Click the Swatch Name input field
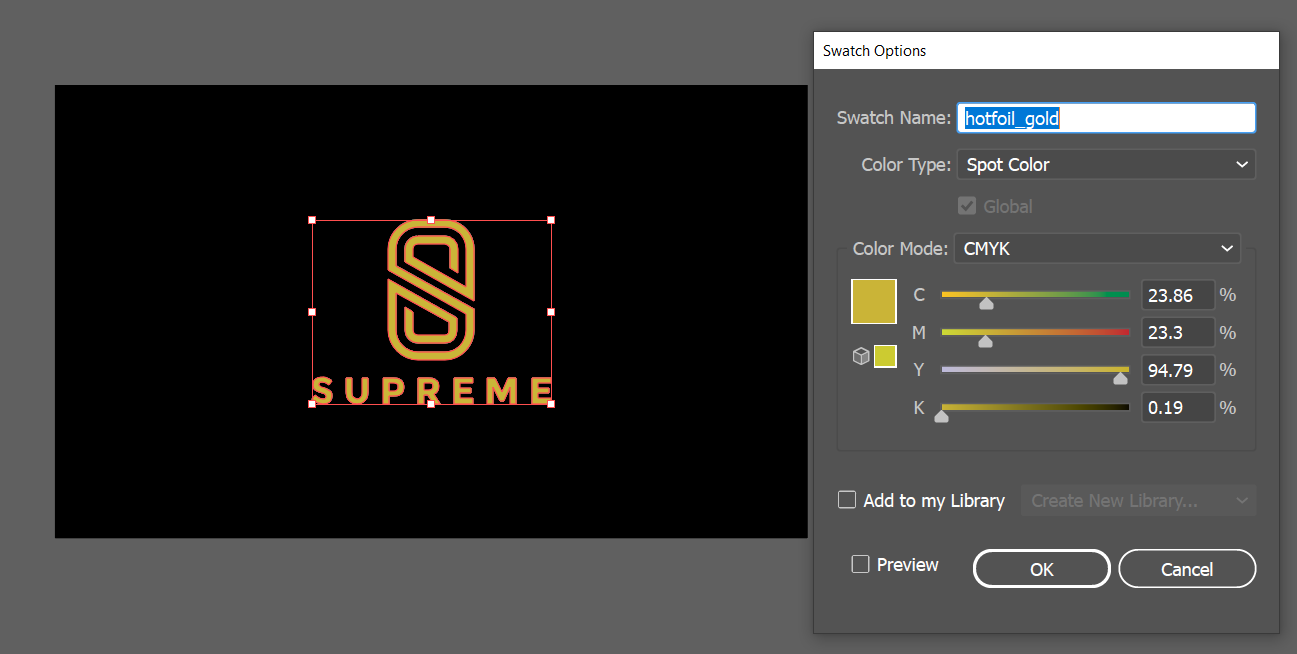 tap(1106, 118)
